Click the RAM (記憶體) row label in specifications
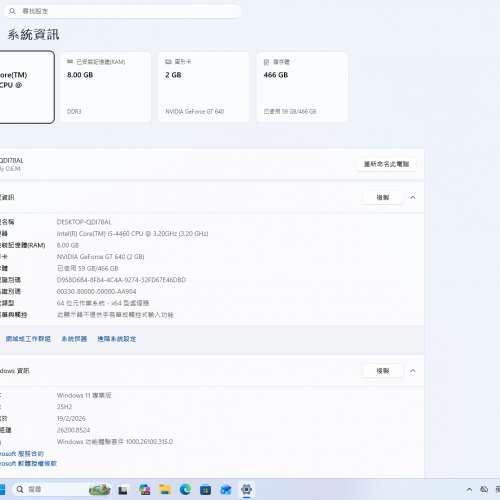 (23, 245)
